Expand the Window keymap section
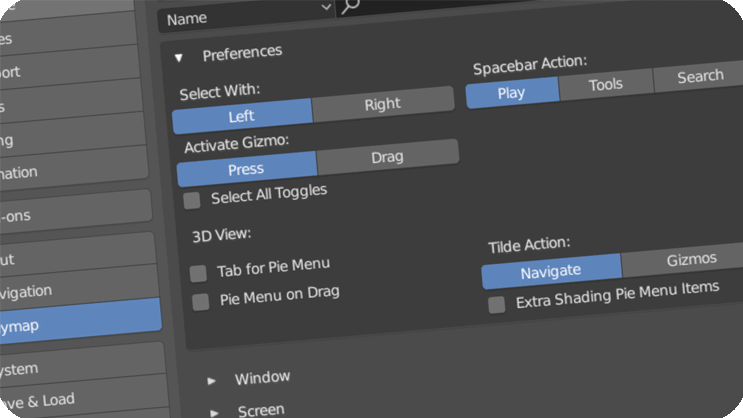 [x=212, y=381]
